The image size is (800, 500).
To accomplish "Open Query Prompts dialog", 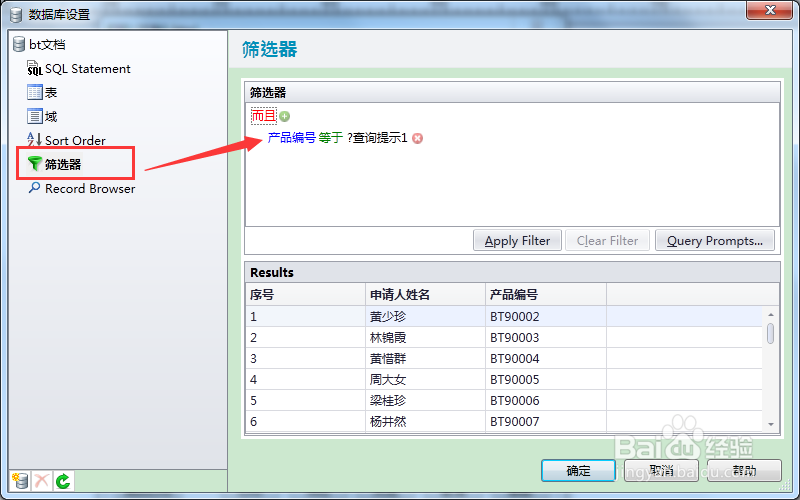I will click(x=715, y=240).
